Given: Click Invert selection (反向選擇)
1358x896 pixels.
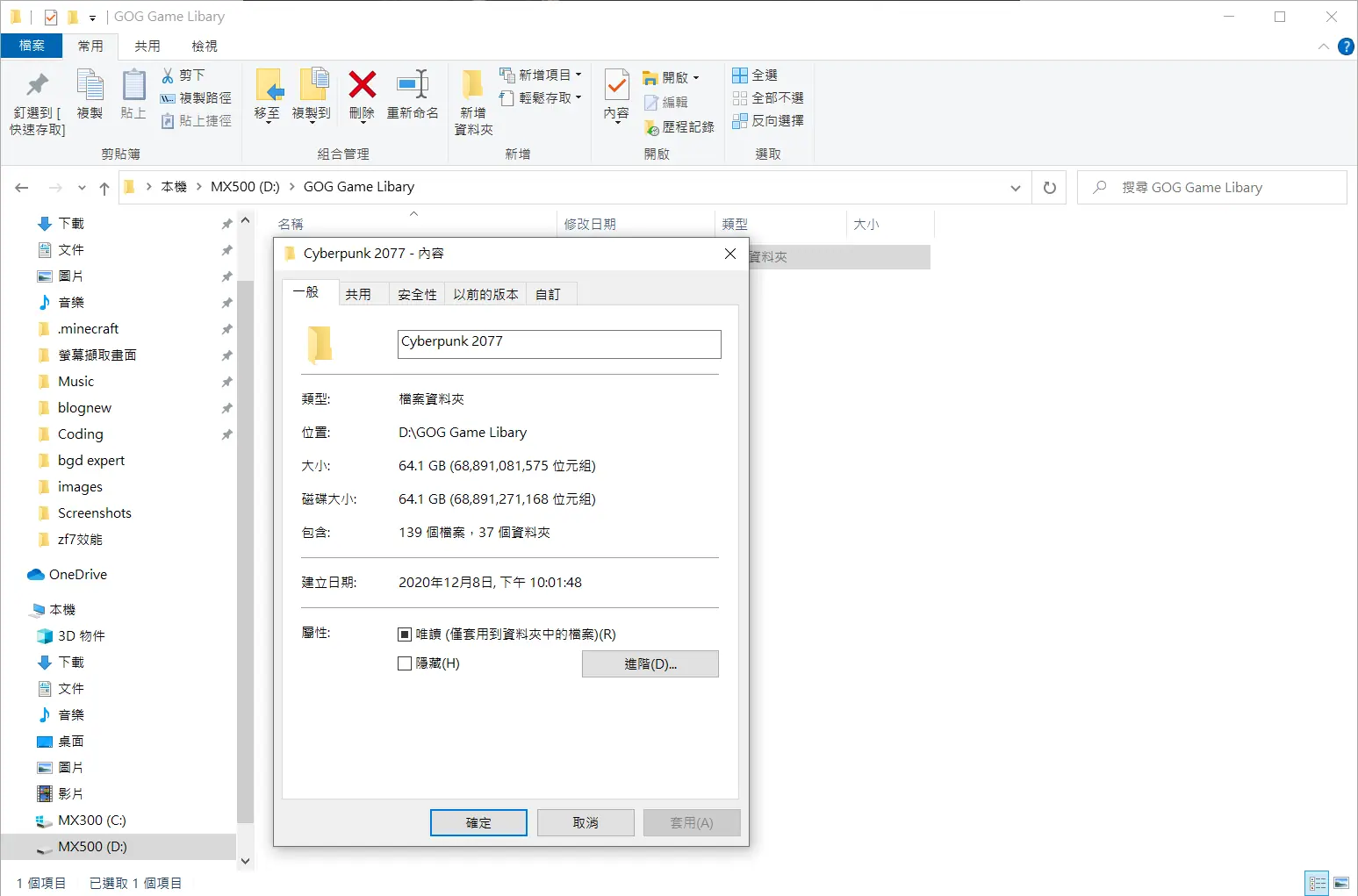Looking at the screenshot, I should 768,121.
